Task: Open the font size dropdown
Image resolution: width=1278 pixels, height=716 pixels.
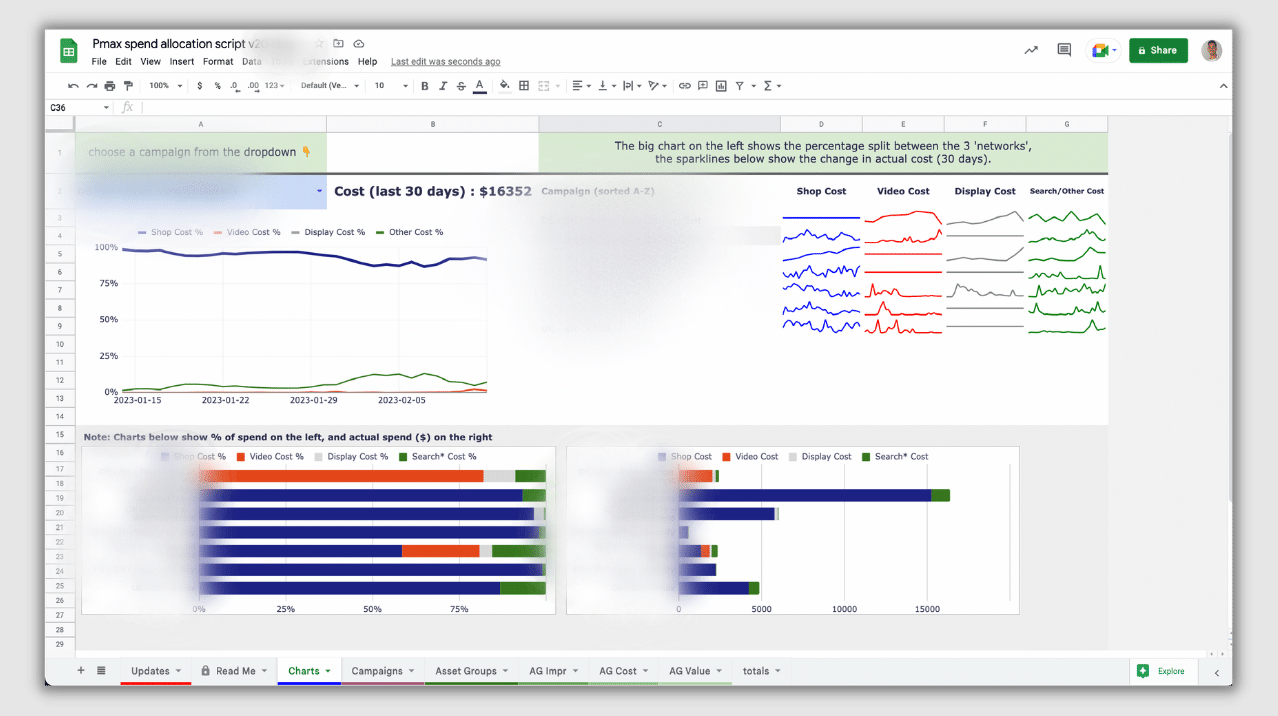Action: click(x=392, y=86)
